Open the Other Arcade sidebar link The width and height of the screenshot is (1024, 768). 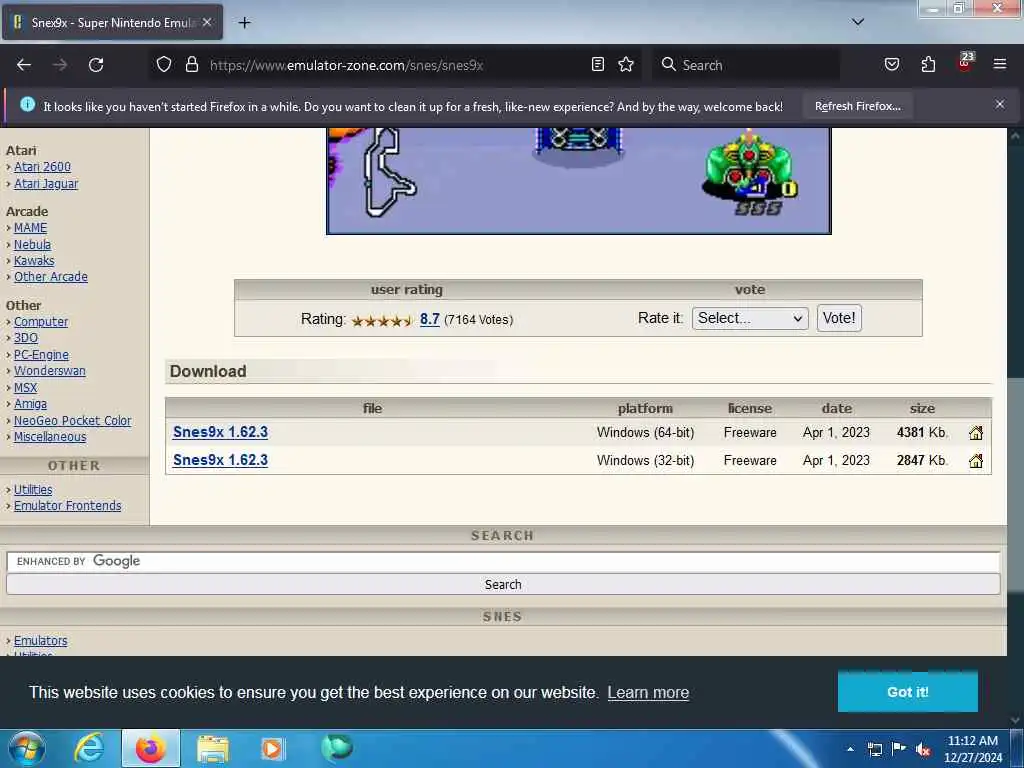click(x=50, y=277)
